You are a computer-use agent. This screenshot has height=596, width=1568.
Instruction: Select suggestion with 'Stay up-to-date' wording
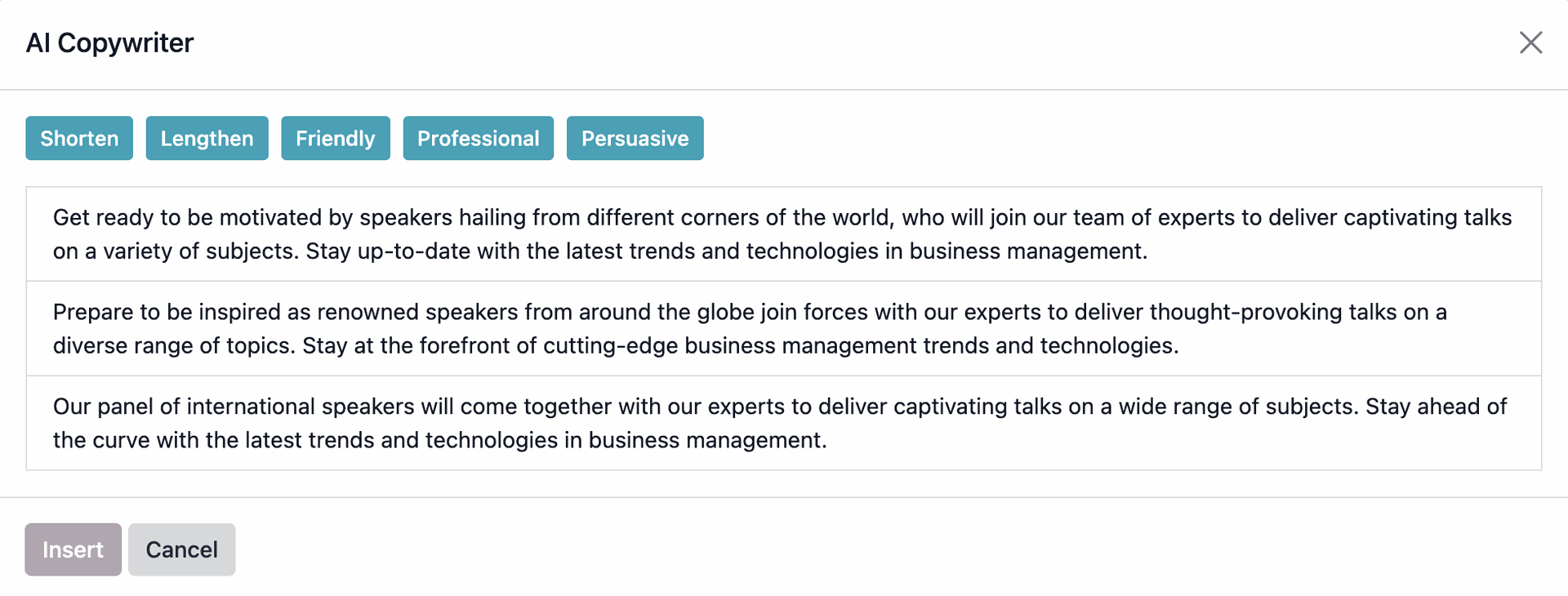coord(782,234)
